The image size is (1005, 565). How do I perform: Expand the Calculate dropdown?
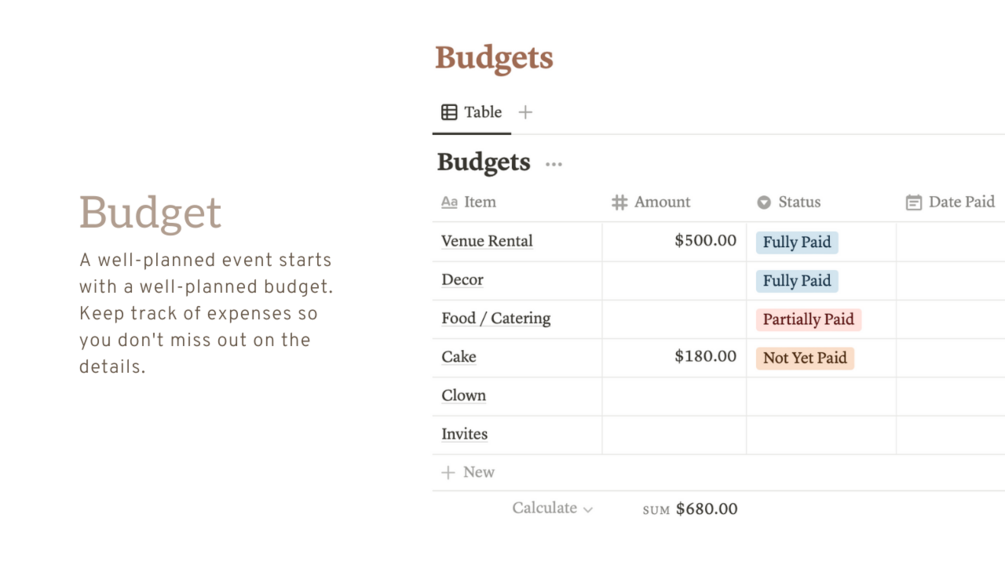coord(552,508)
